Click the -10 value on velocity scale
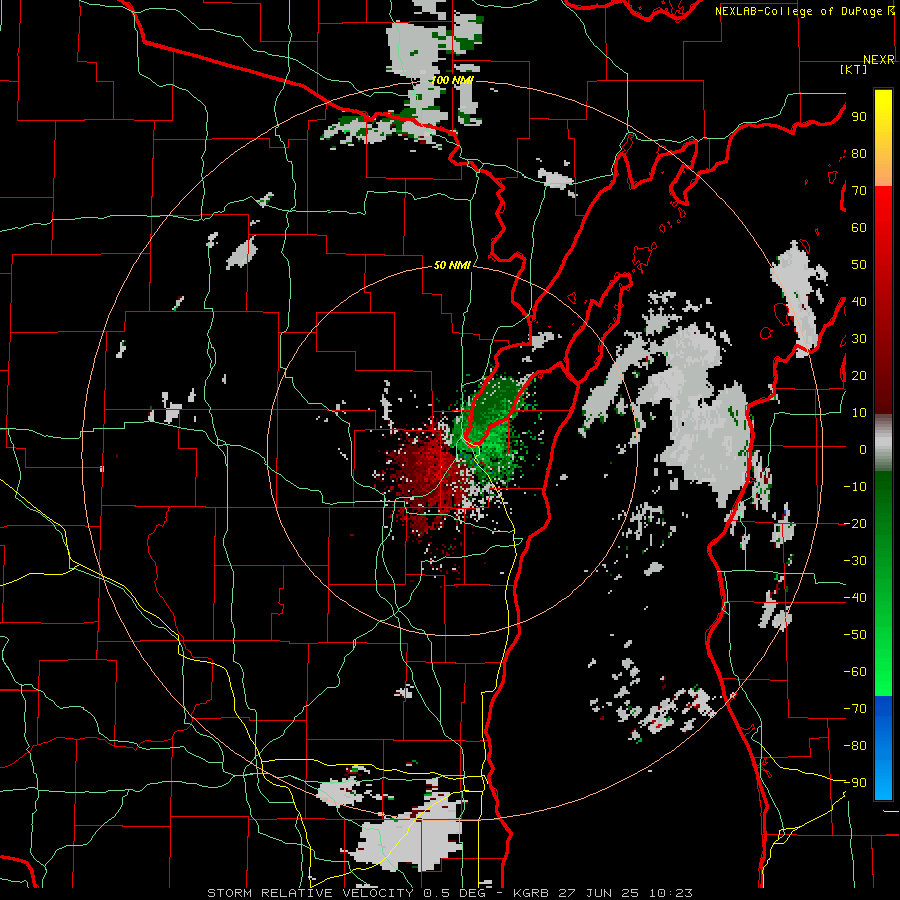The height and width of the screenshot is (900, 900). pyautogui.click(x=855, y=487)
